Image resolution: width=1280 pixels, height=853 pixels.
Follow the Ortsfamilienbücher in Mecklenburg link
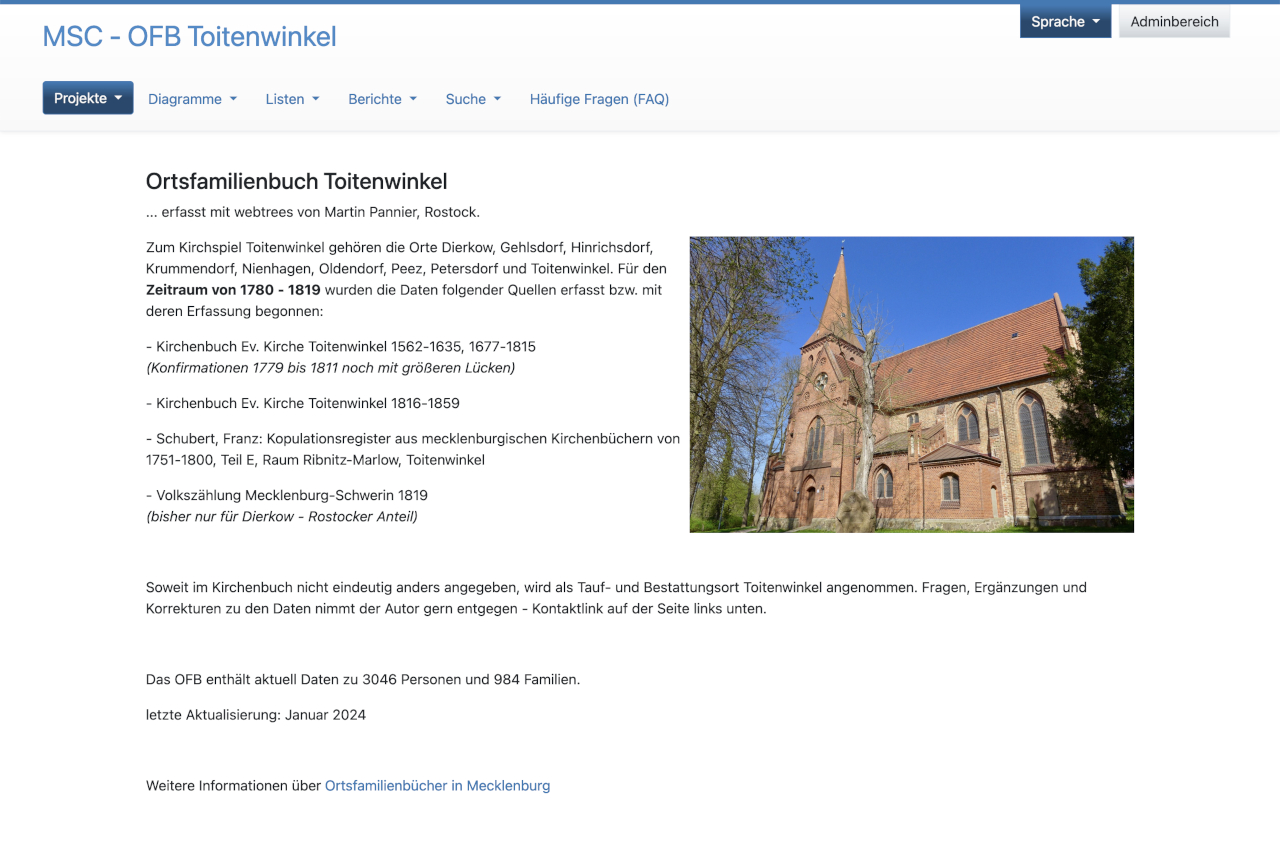click(x=437, y=786)
